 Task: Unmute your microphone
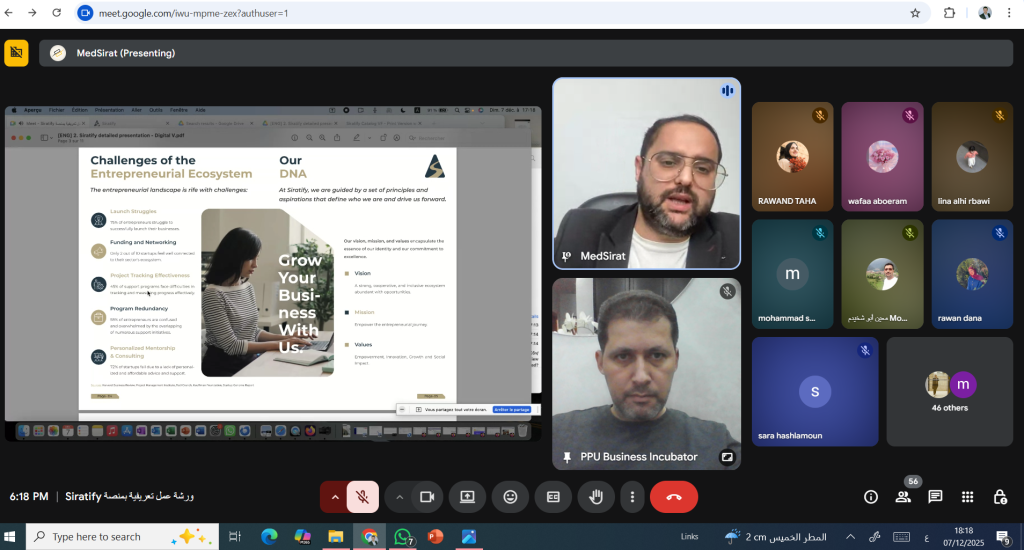pyautogui.click(x=363, y=496)
